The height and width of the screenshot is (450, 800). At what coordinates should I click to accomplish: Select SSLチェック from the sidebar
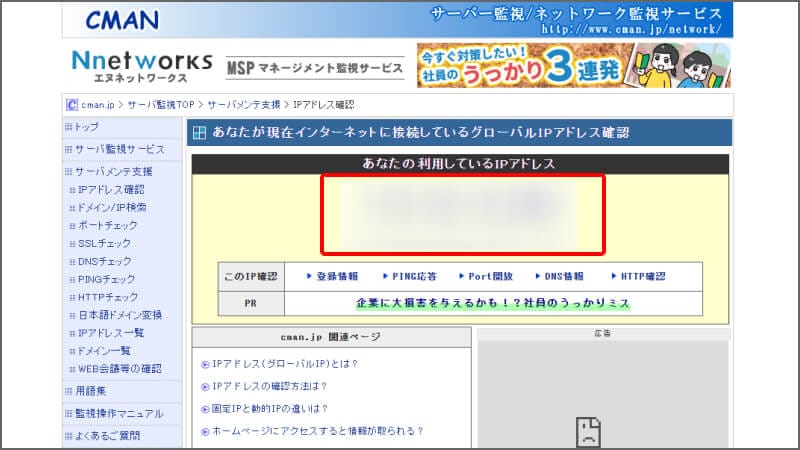point(104,243)
